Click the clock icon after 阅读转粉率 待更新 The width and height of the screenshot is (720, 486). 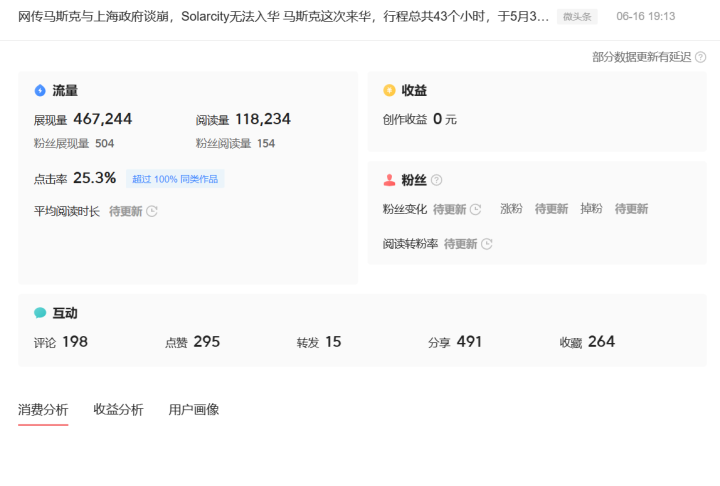(x=486, y=244)
